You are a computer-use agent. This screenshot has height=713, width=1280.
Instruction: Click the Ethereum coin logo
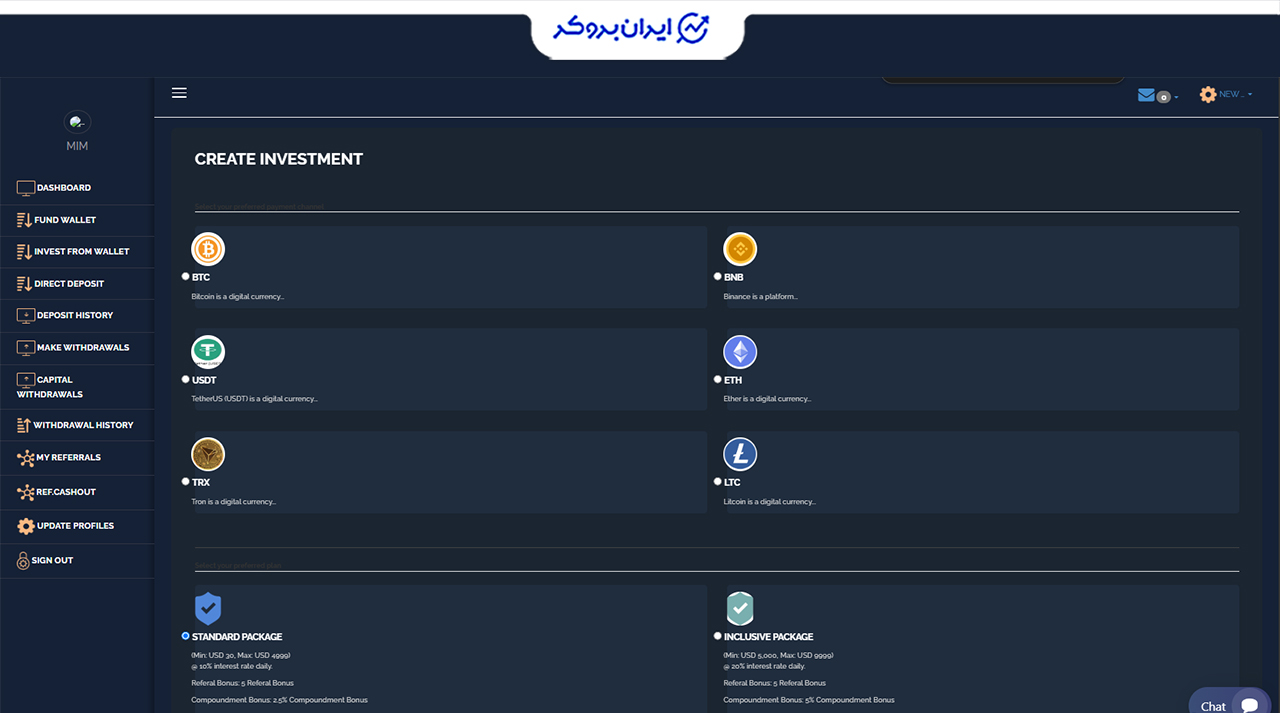740,352
